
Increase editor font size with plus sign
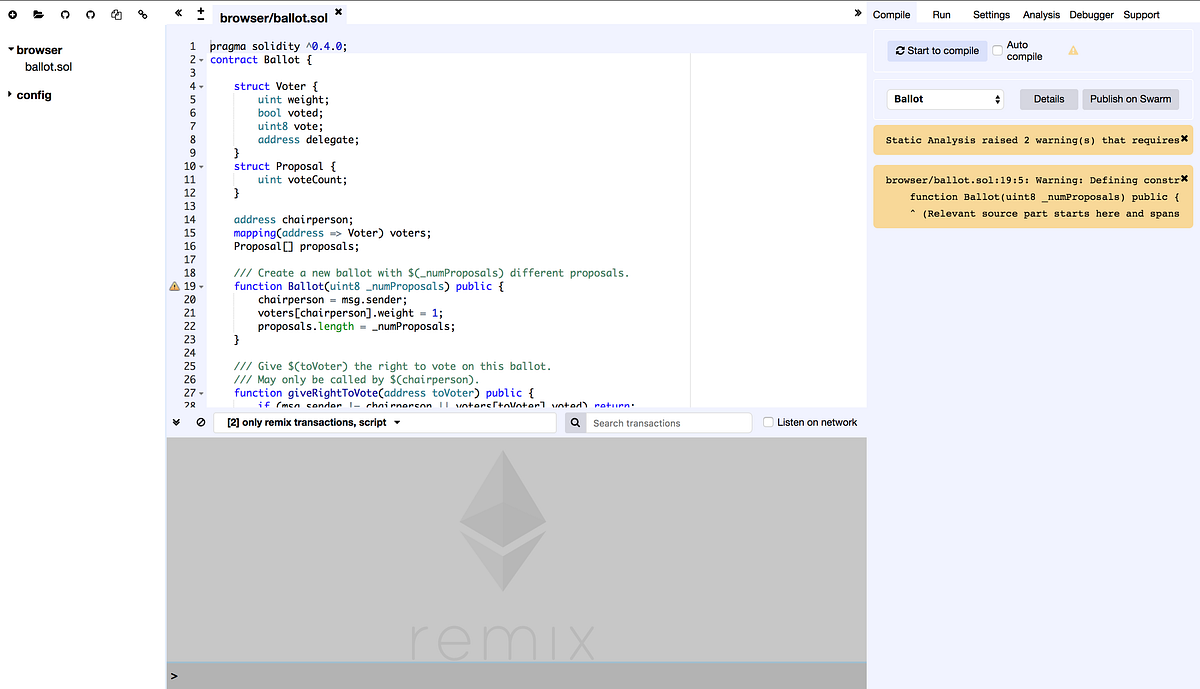click(x=201, y=10)
